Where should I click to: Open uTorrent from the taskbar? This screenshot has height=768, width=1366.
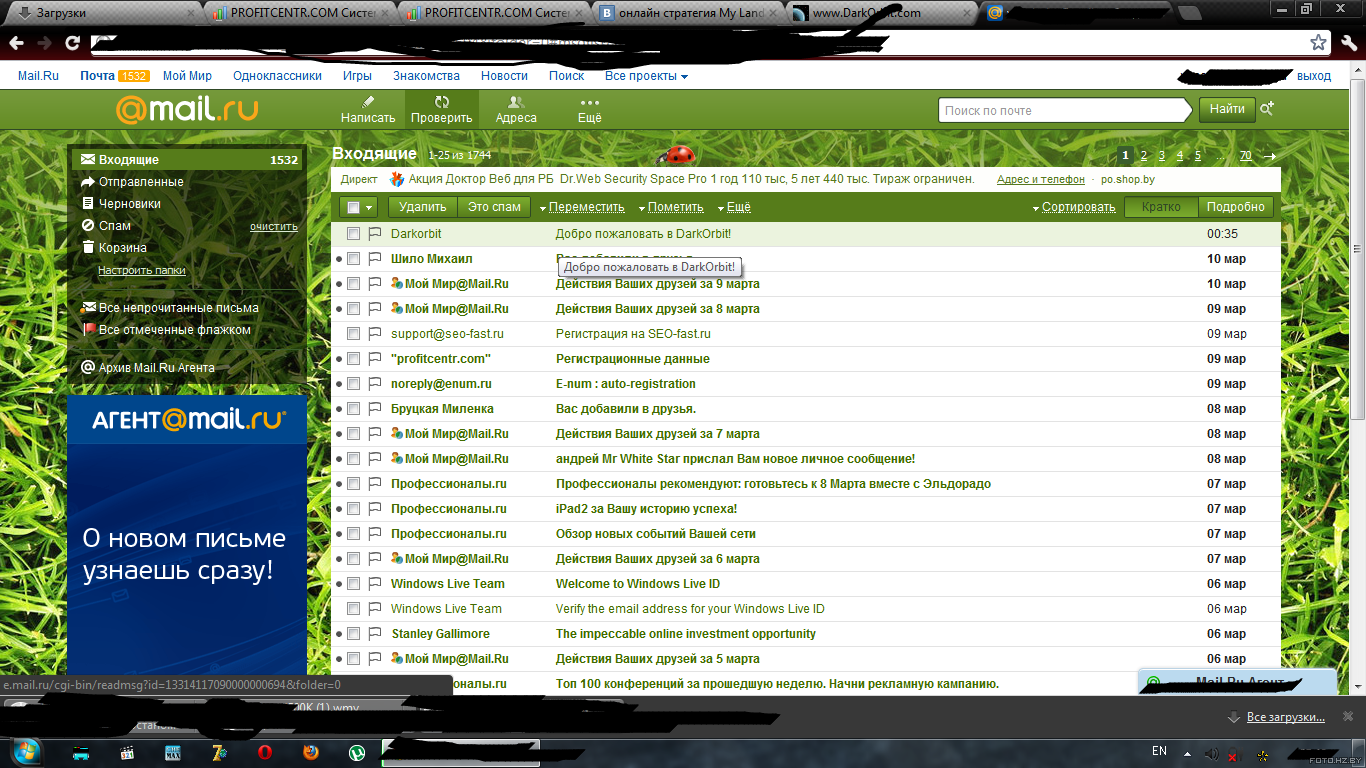coord(356,752)
